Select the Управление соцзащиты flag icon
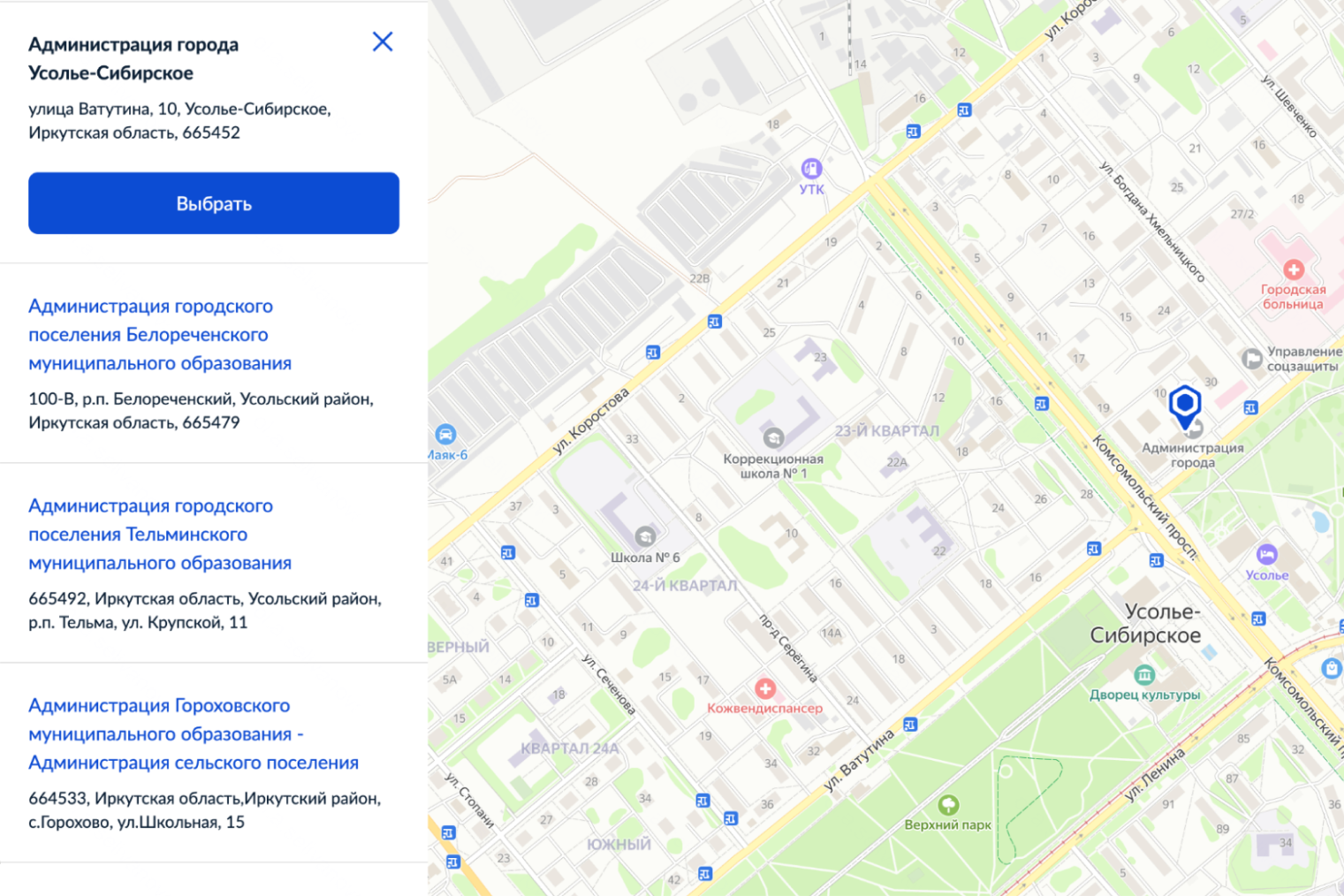 [x=1252, y=358]
